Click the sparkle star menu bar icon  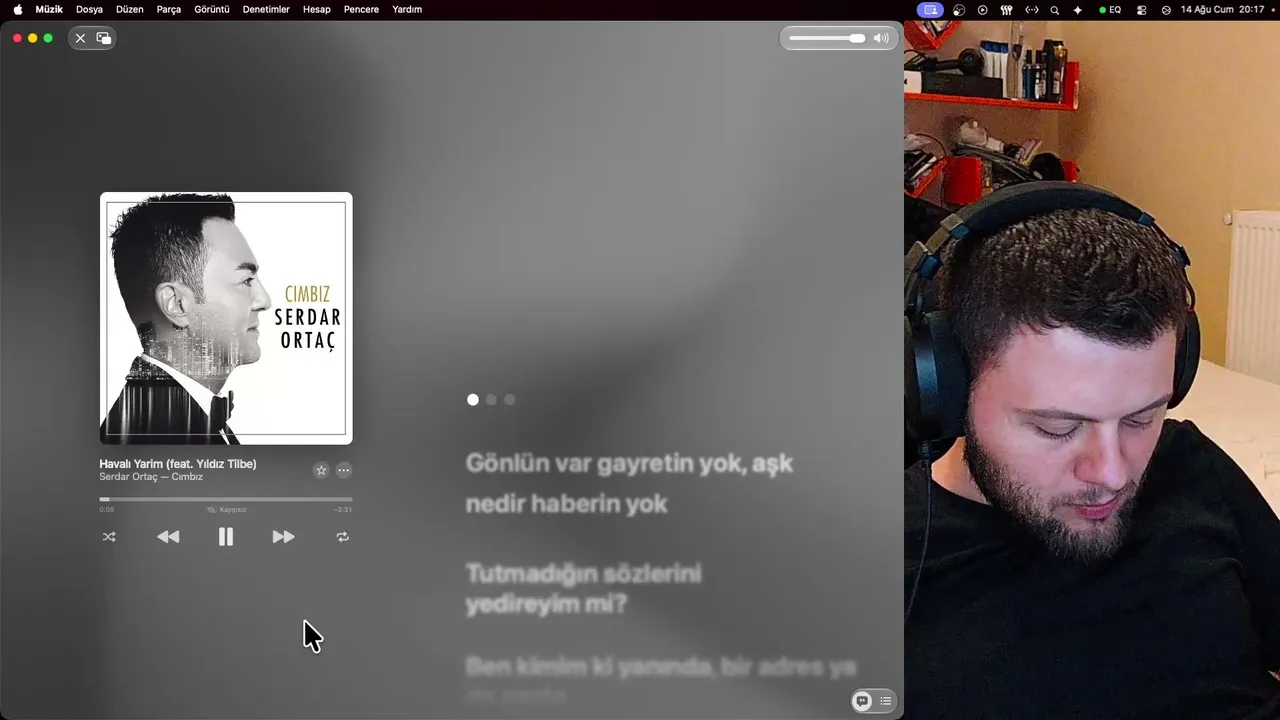tap(1078, 10)
